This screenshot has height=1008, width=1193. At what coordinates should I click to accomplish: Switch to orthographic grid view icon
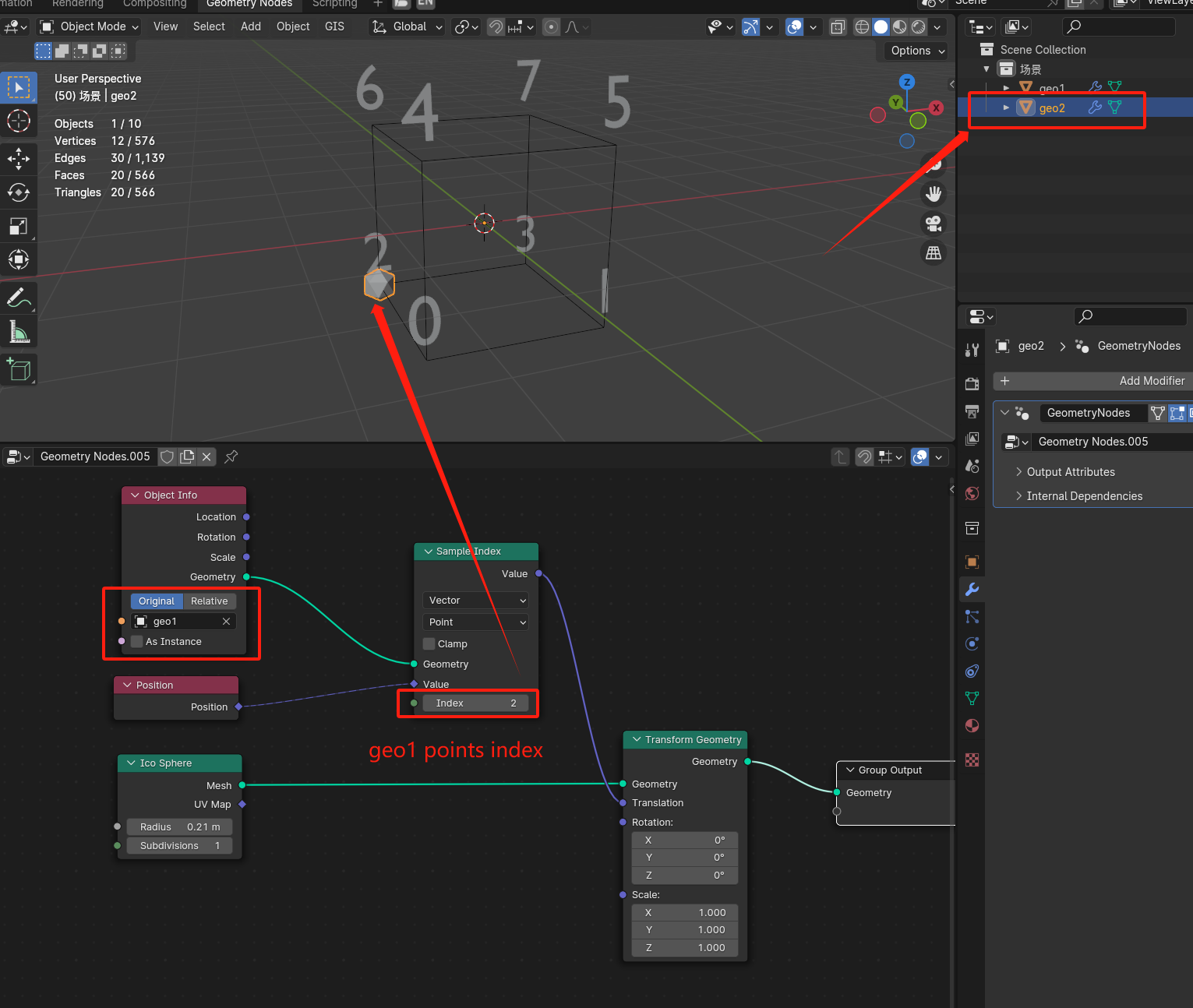tap(934, 253)
